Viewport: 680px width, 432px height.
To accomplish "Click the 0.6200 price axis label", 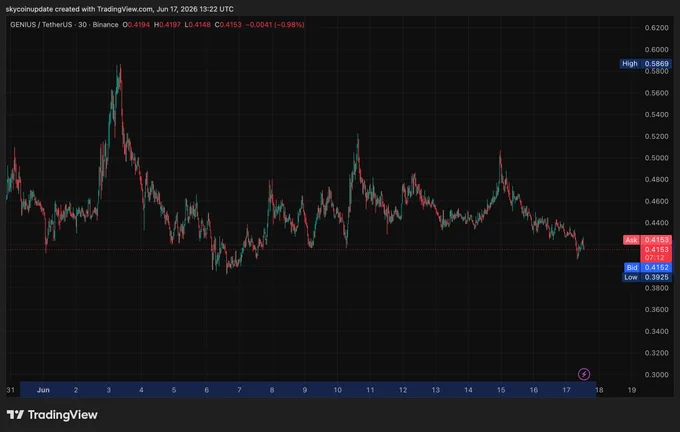I will (657, 28).
